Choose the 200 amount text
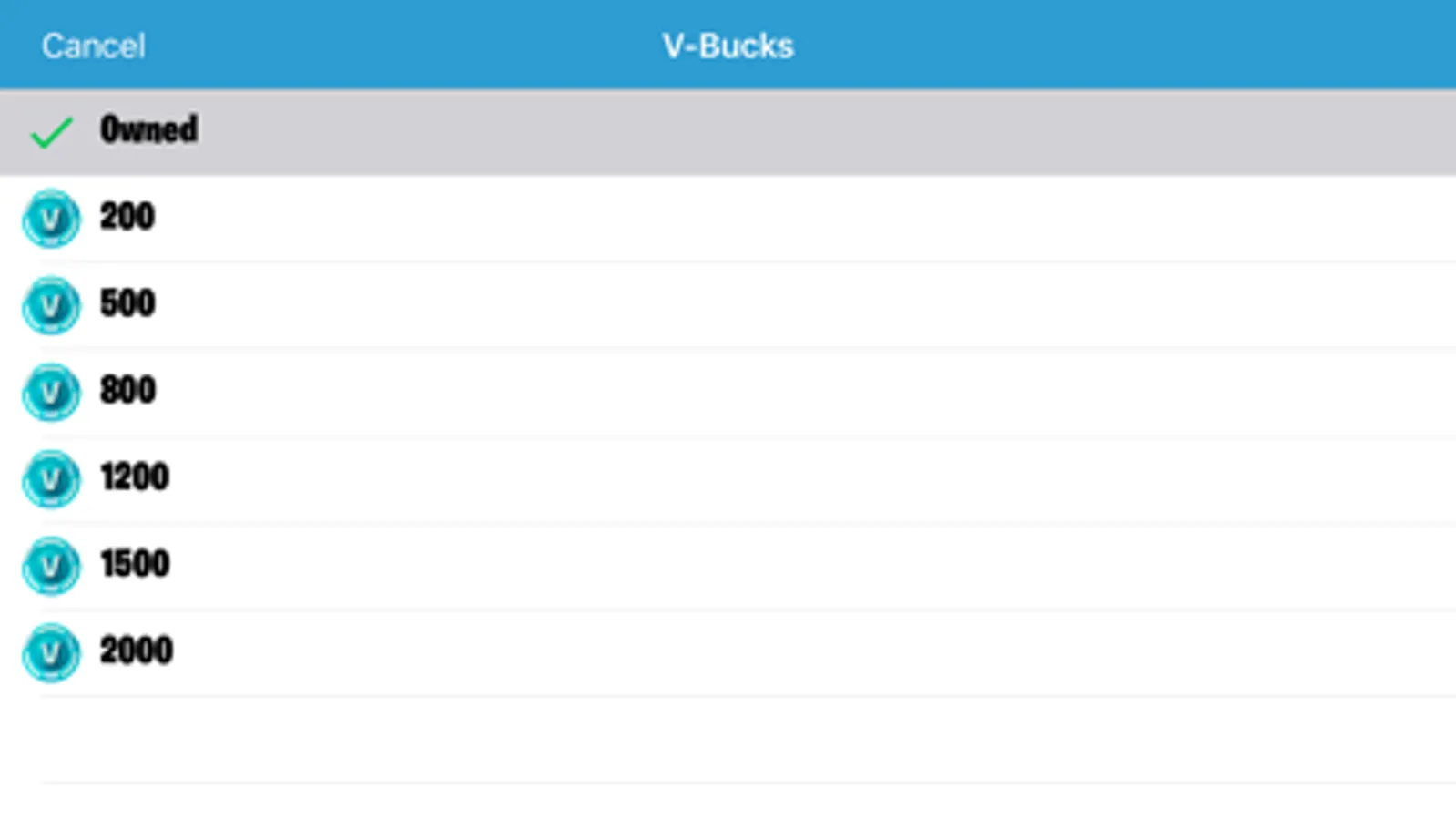1456x820 pixels. pyautogui.click(x=127, y=217)
